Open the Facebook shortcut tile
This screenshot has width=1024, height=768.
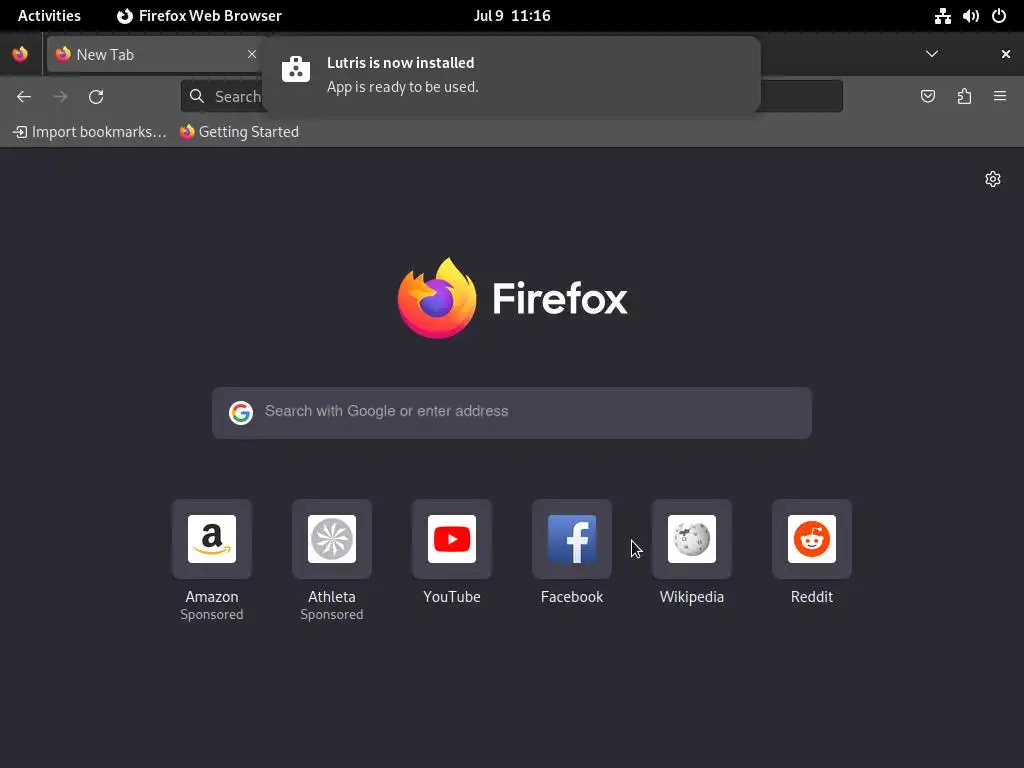(572, 539)
